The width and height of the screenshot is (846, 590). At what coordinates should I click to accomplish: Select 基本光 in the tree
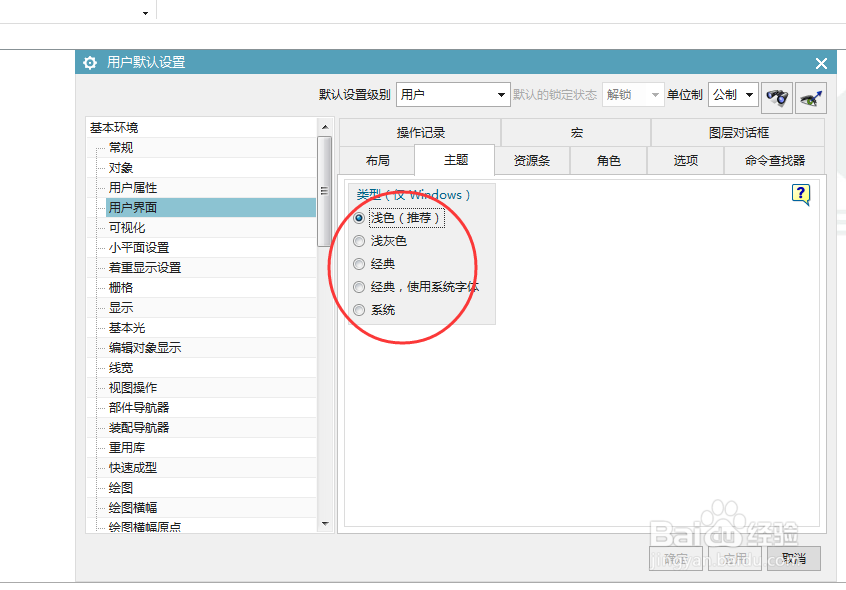coord(127,327)
